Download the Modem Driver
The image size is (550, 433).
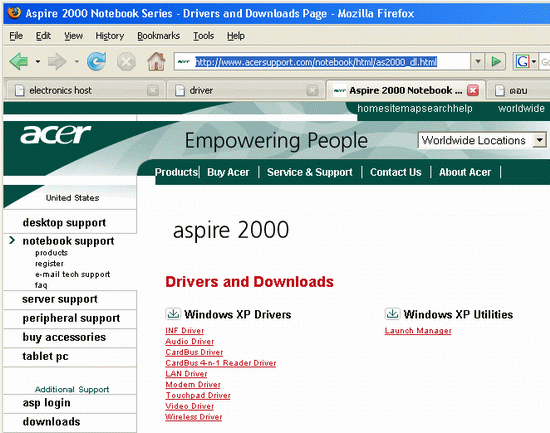pyautogui.click(x=193, y=385)
